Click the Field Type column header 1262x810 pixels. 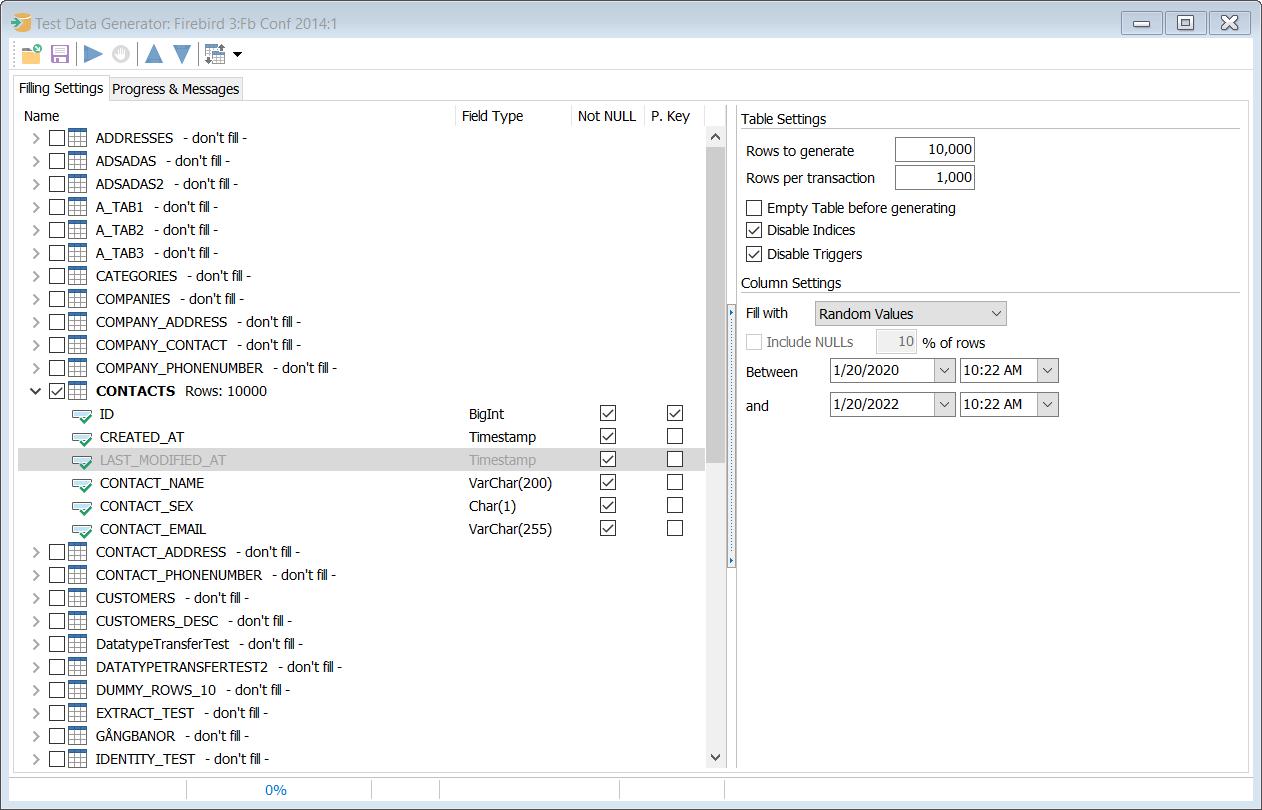[x=492, y=116]
